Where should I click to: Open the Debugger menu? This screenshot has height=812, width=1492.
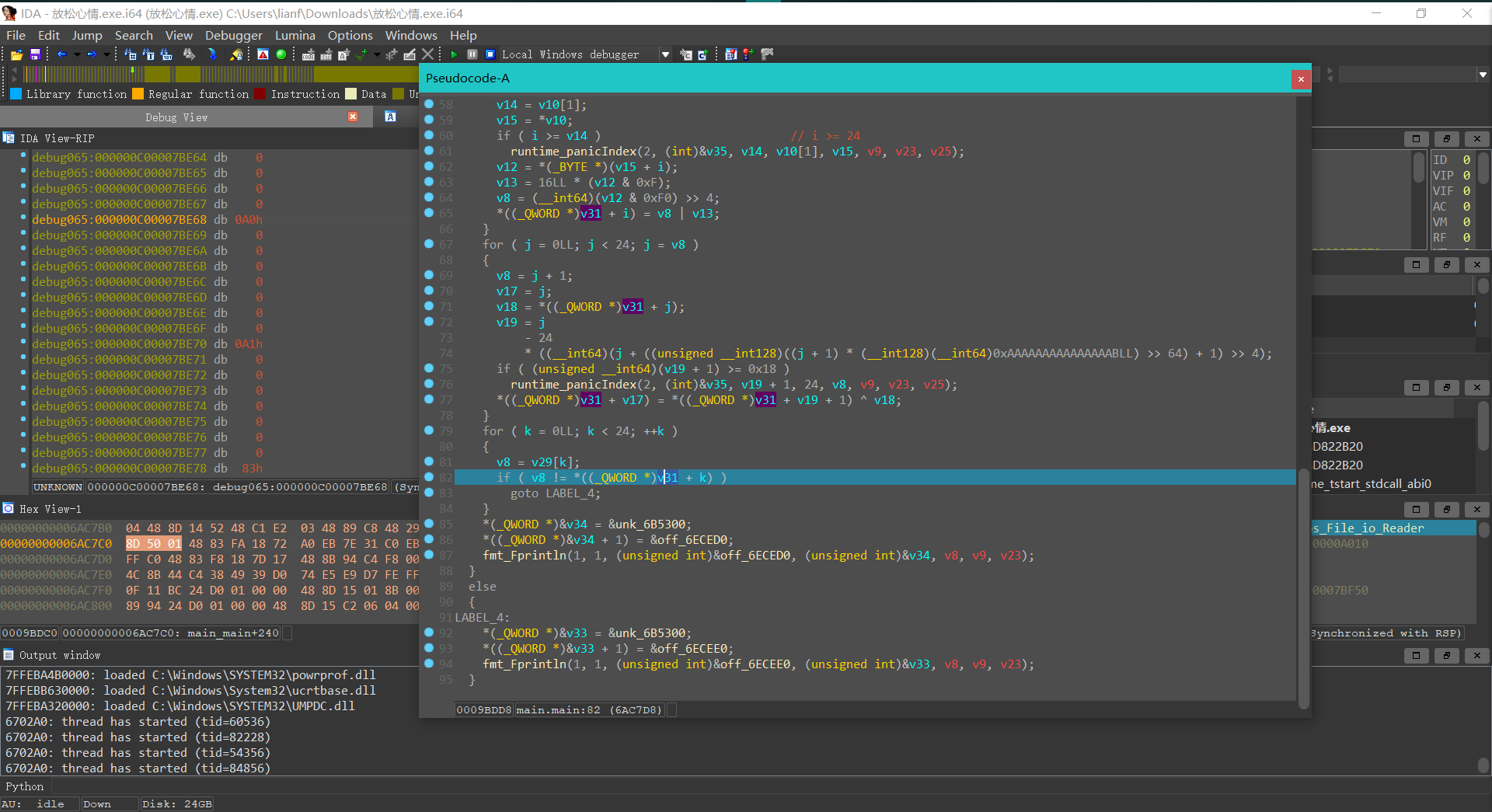(x=234, y=35)
